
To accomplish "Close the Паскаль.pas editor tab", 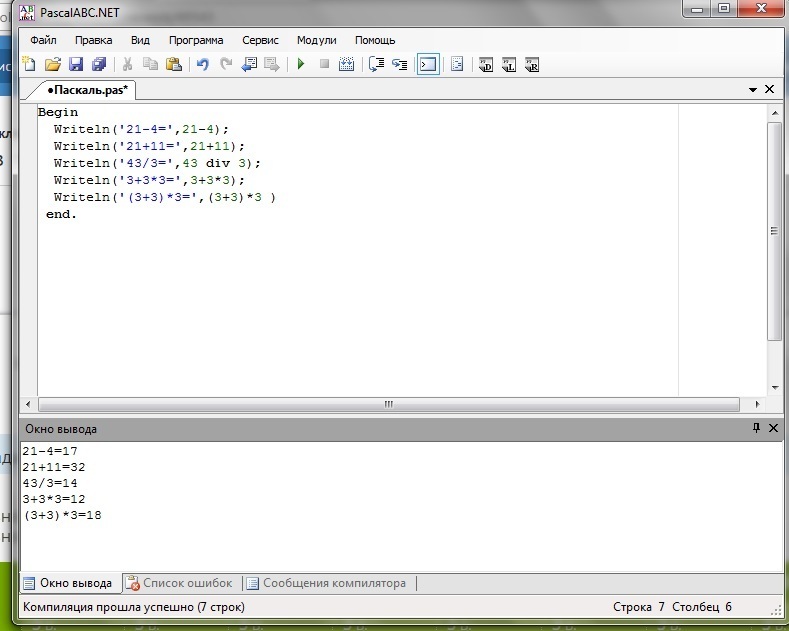I will pos(769,89).
